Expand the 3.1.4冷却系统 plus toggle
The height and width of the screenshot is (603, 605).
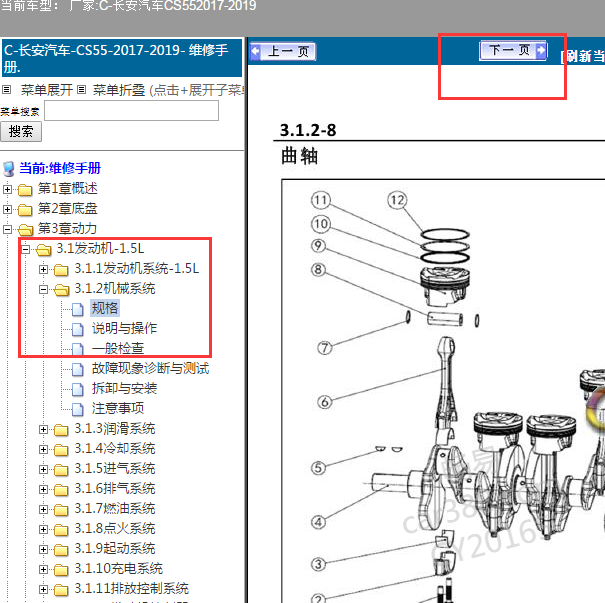click(x=44, y=449)
